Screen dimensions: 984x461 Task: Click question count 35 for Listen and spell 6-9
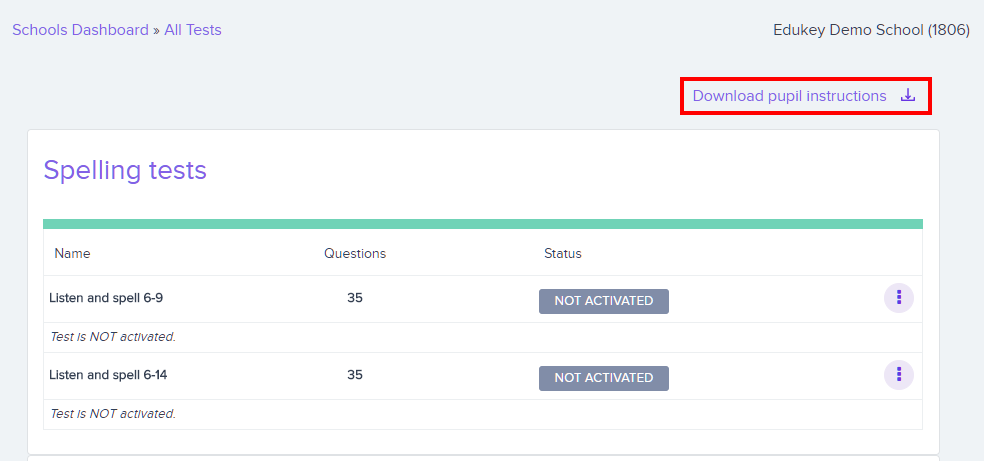(355, 298)
